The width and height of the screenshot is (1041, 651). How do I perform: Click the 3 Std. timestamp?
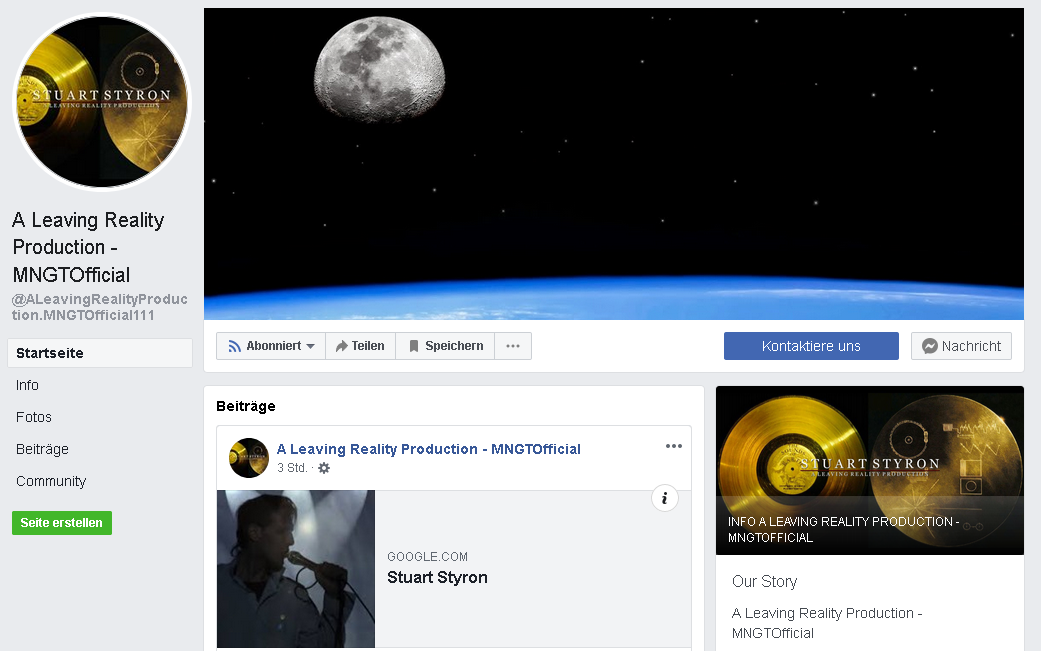[x=292, y=468]
